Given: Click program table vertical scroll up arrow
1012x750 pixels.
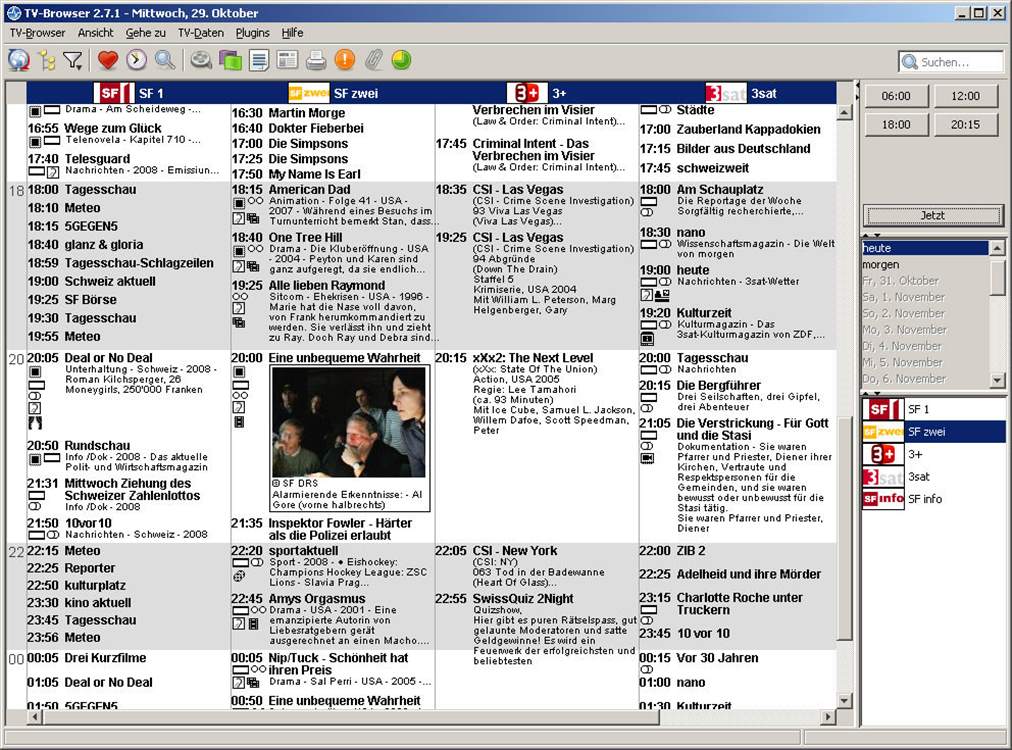Looking at the screenshot, I should 844,113.
